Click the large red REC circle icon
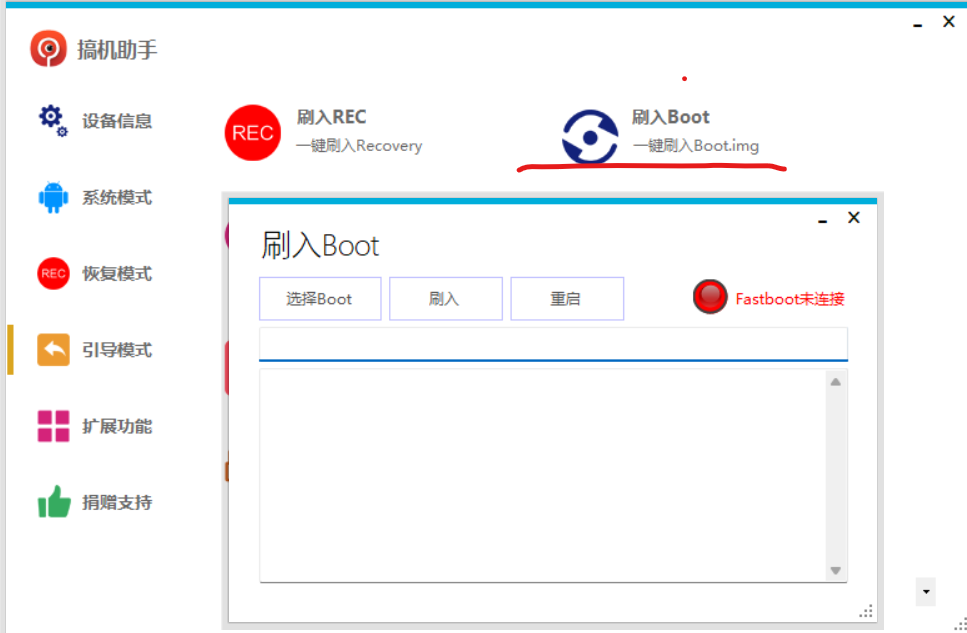967x633 pixels. [253, 133]
